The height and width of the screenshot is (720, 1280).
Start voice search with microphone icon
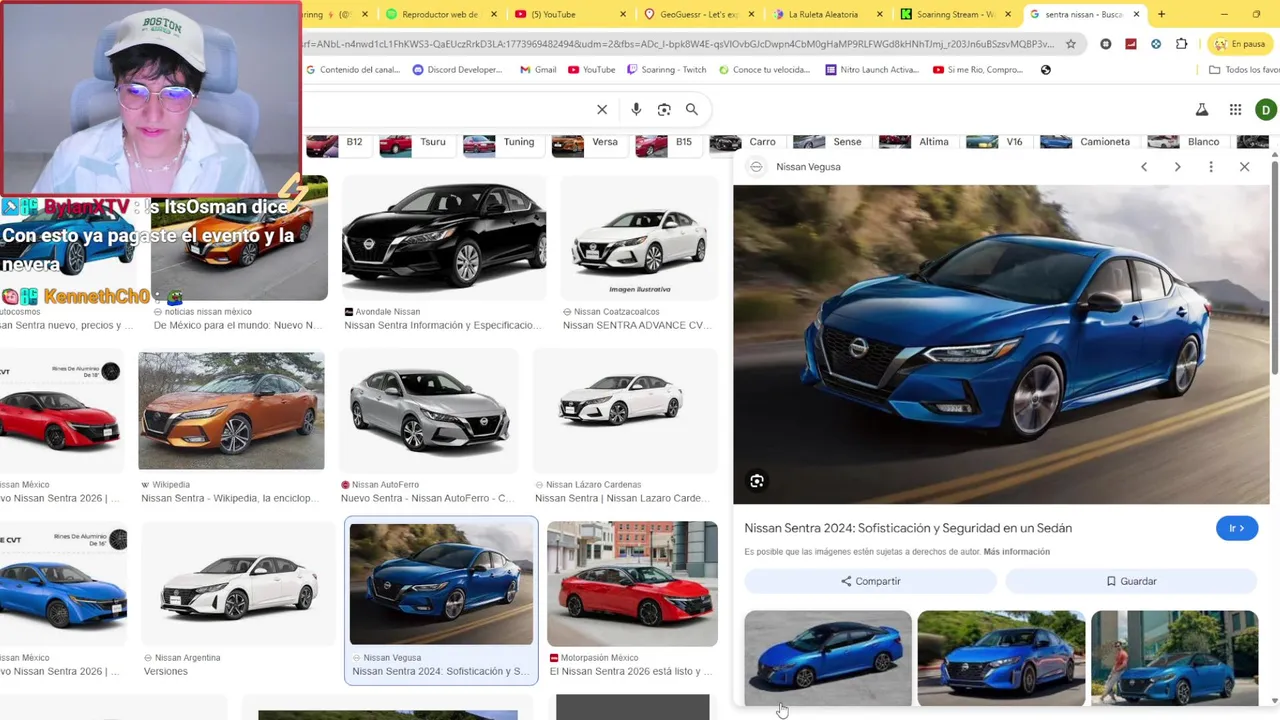point(636,110)
